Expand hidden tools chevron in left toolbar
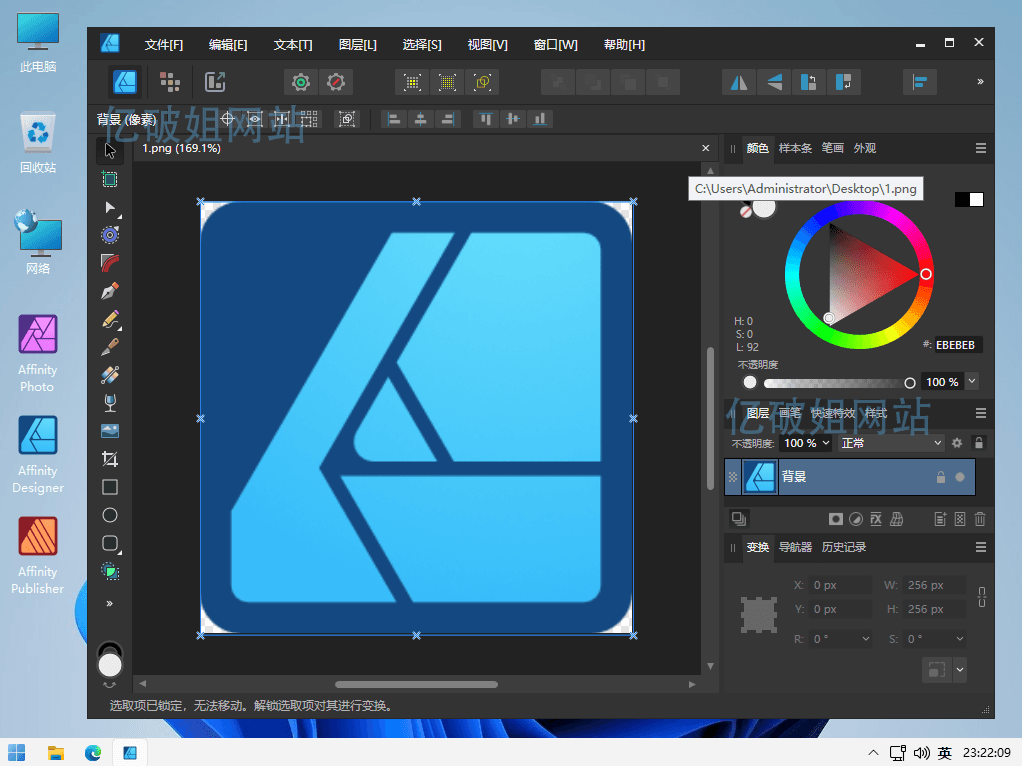The height and width of the screenshot is (766, 1022). [x=110, y=604]
